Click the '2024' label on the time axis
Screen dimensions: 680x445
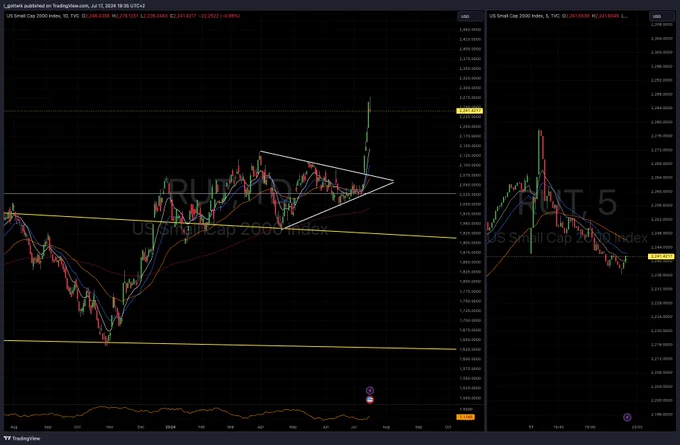[x=170, y=427]
